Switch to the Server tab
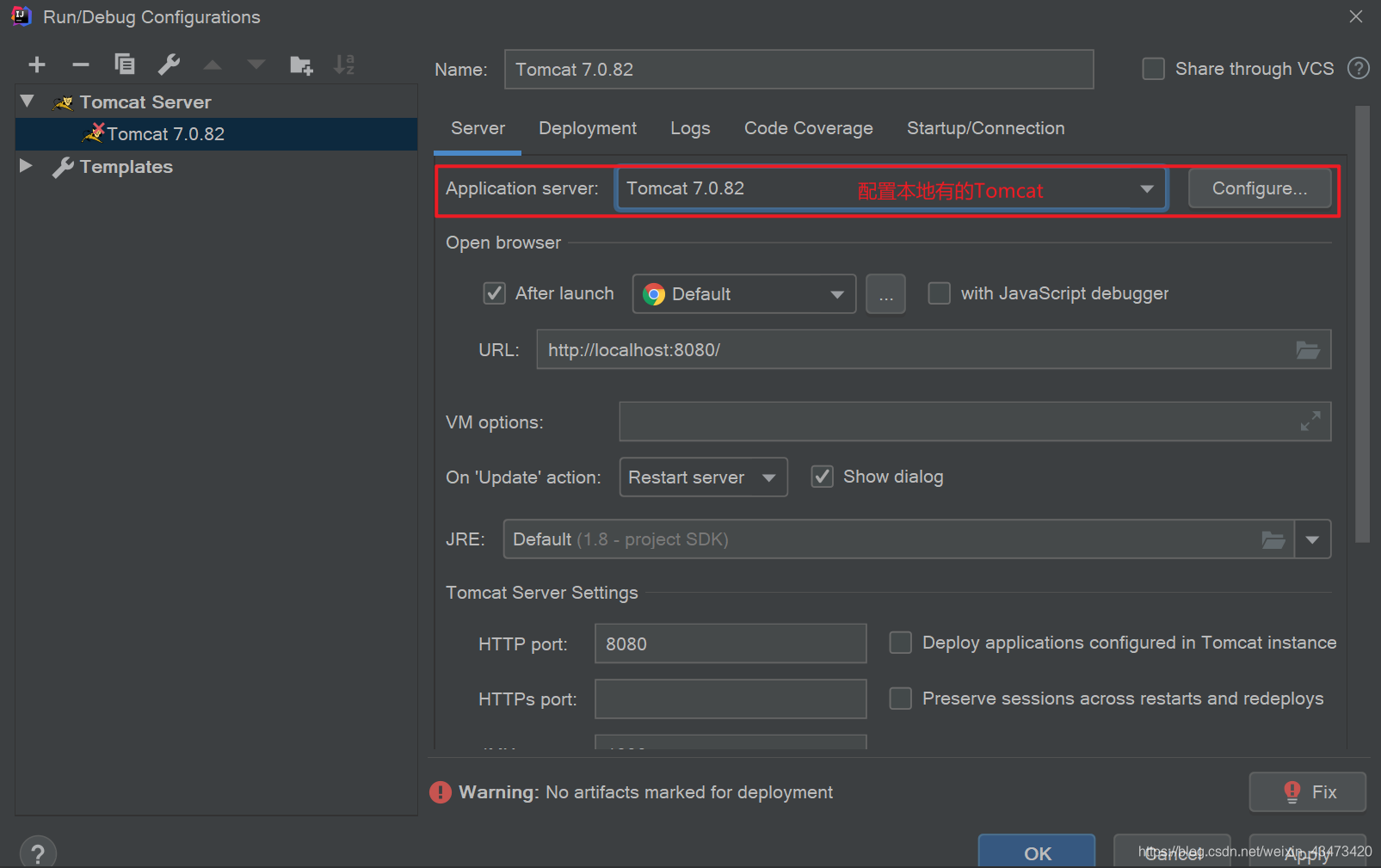 [478, 128]
